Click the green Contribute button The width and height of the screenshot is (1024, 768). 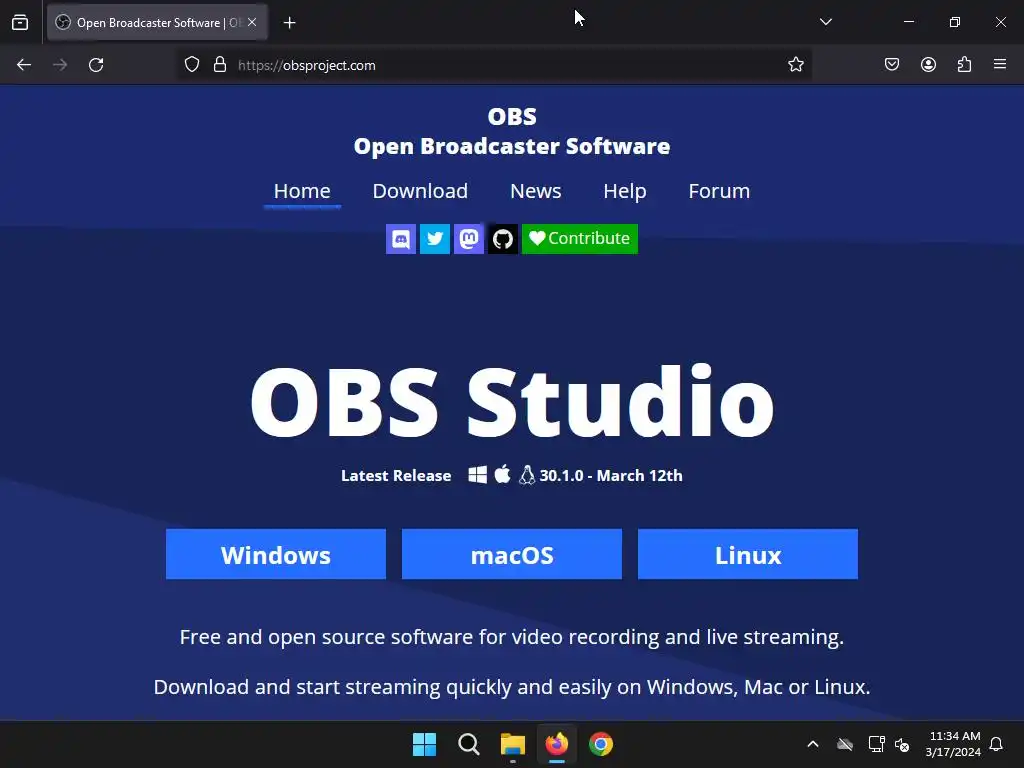(x=579, y=239)
